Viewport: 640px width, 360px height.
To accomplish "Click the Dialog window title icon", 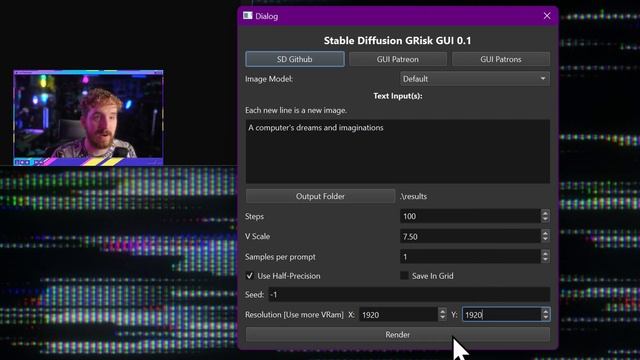I will 248,16.
